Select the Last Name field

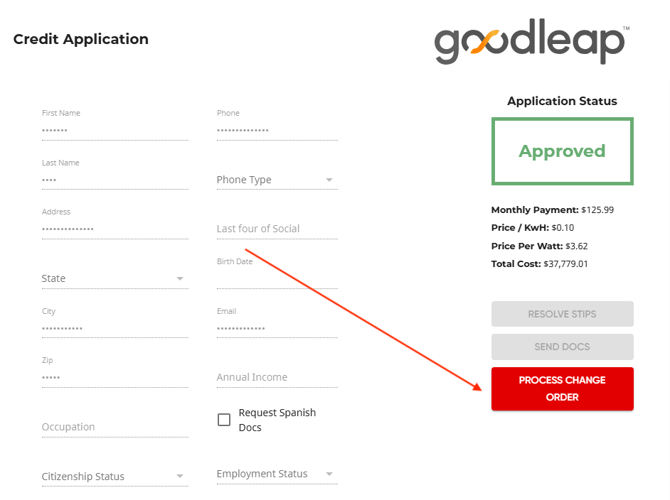114,180
